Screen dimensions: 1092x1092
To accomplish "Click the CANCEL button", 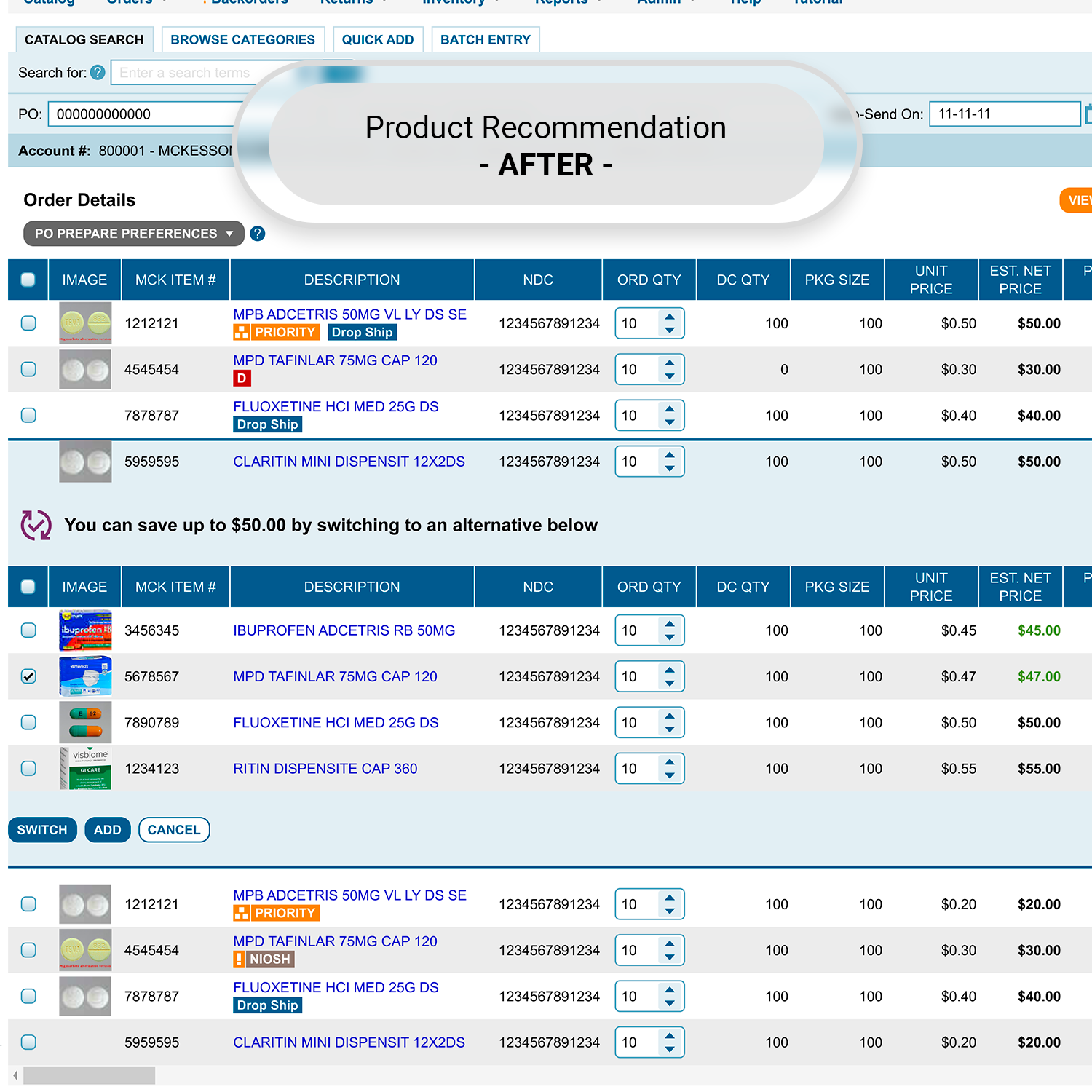I will (174, 830).
